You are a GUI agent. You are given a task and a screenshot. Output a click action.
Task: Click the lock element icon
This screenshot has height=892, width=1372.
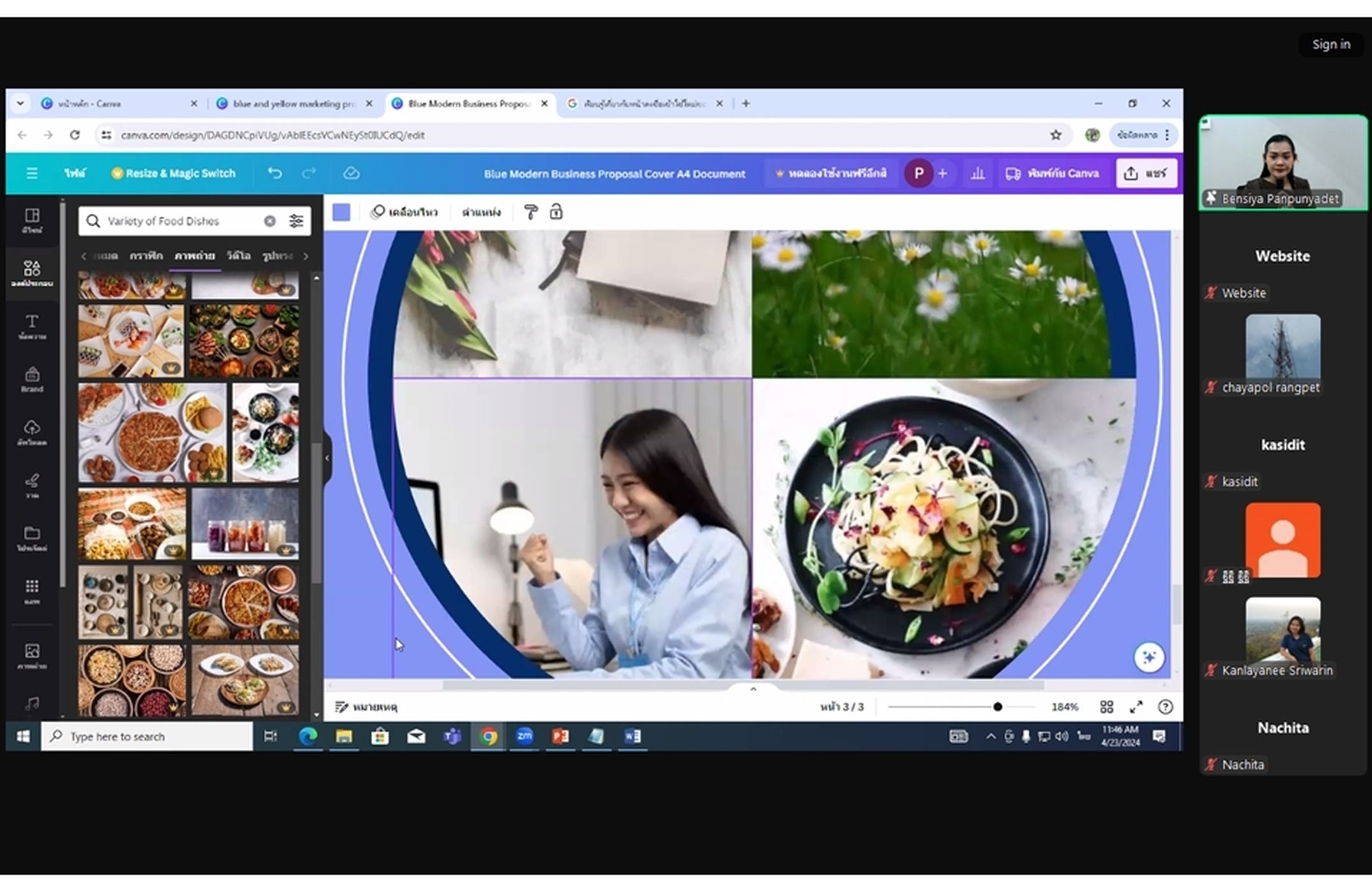pyautogui.click(x=556, y=212)
